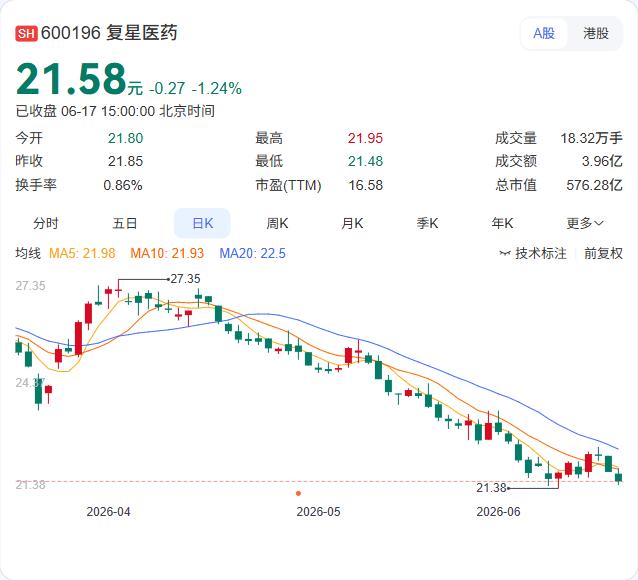Click the change percentage -1.24%
This screenshot has height=580, width=638.
(216, 88)
